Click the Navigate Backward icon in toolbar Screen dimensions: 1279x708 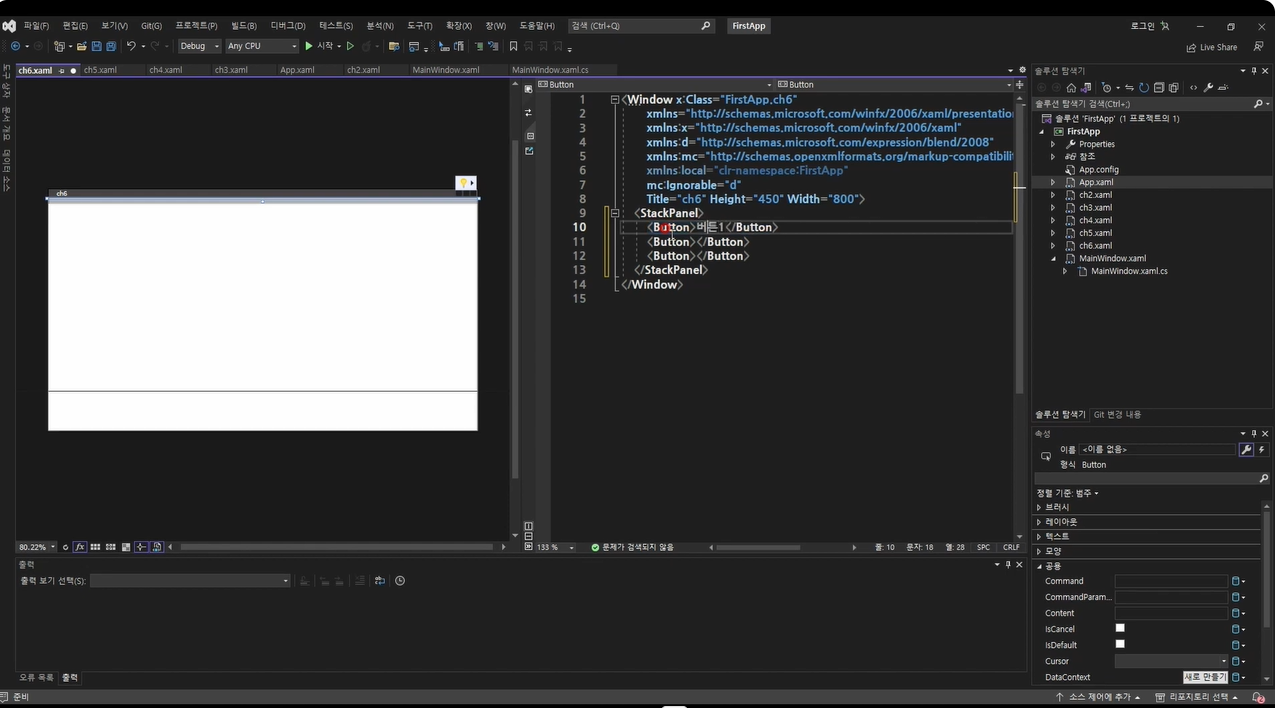coord(15,46)
